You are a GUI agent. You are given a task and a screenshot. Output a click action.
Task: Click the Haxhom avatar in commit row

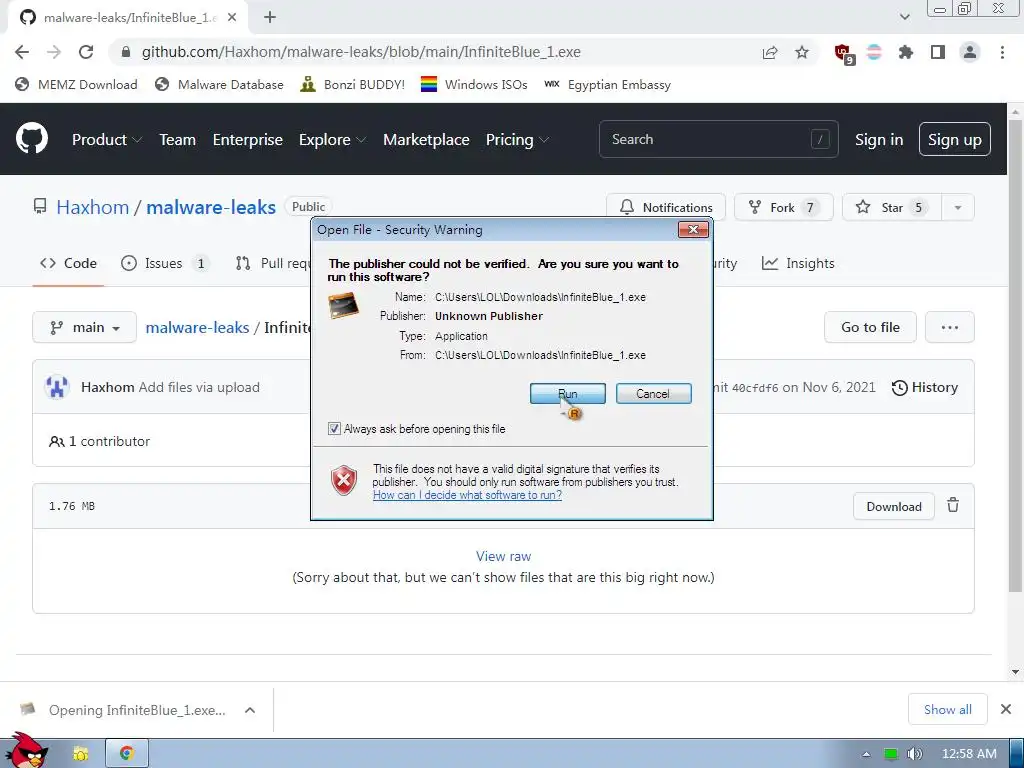(57, 387)
